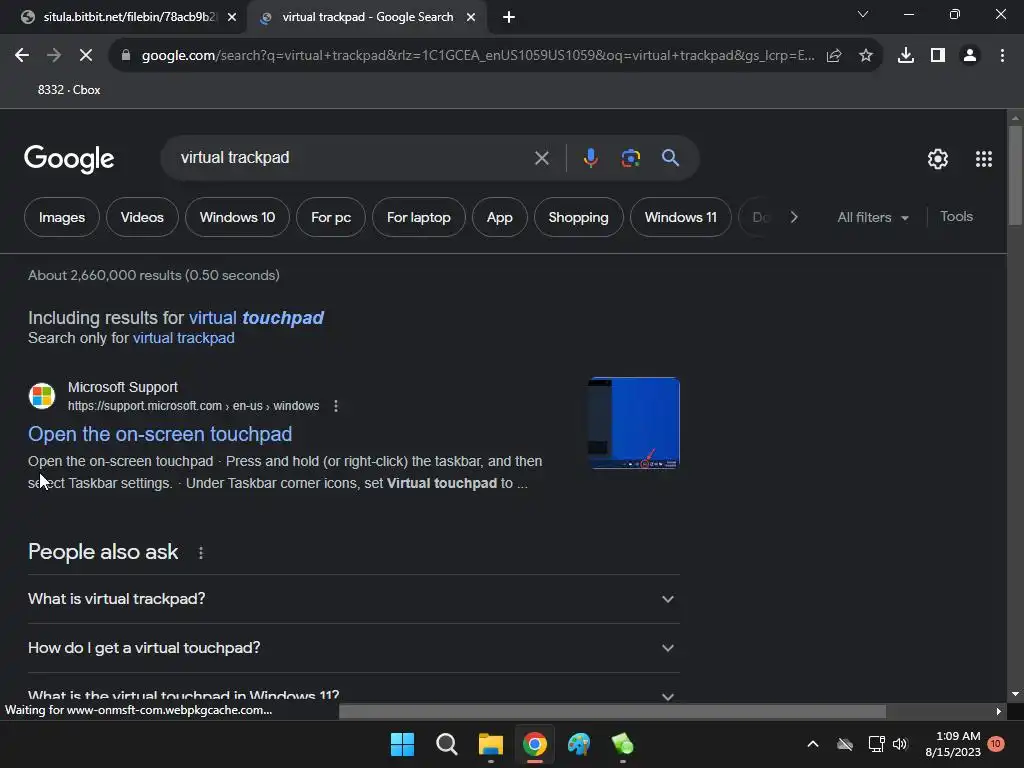Close the situla.bitbit.net tab
This screenshot has width=1024, height=768.
(x=232, y=18)
